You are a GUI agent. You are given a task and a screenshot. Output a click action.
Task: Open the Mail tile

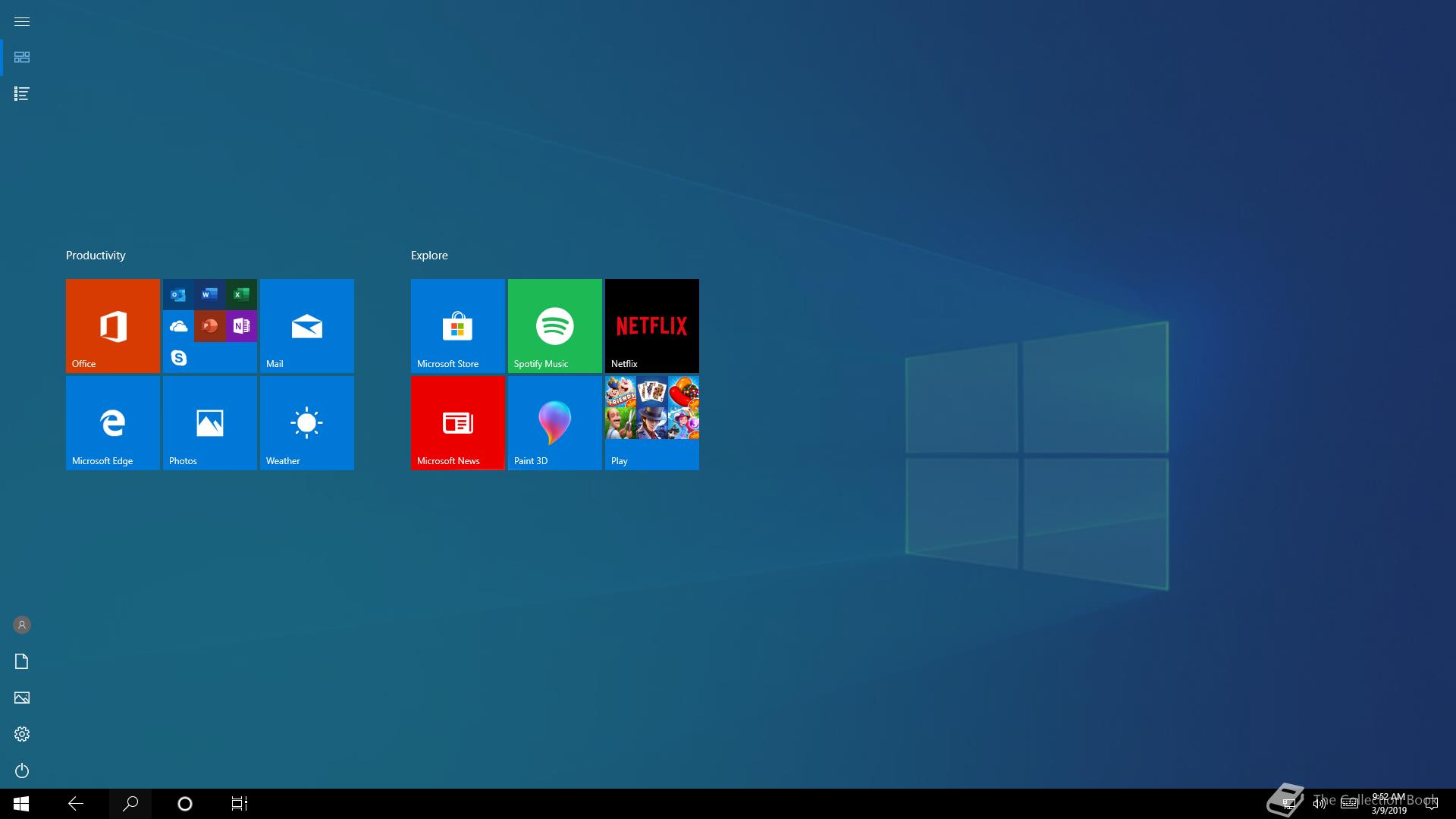click(x=307, y=326)
